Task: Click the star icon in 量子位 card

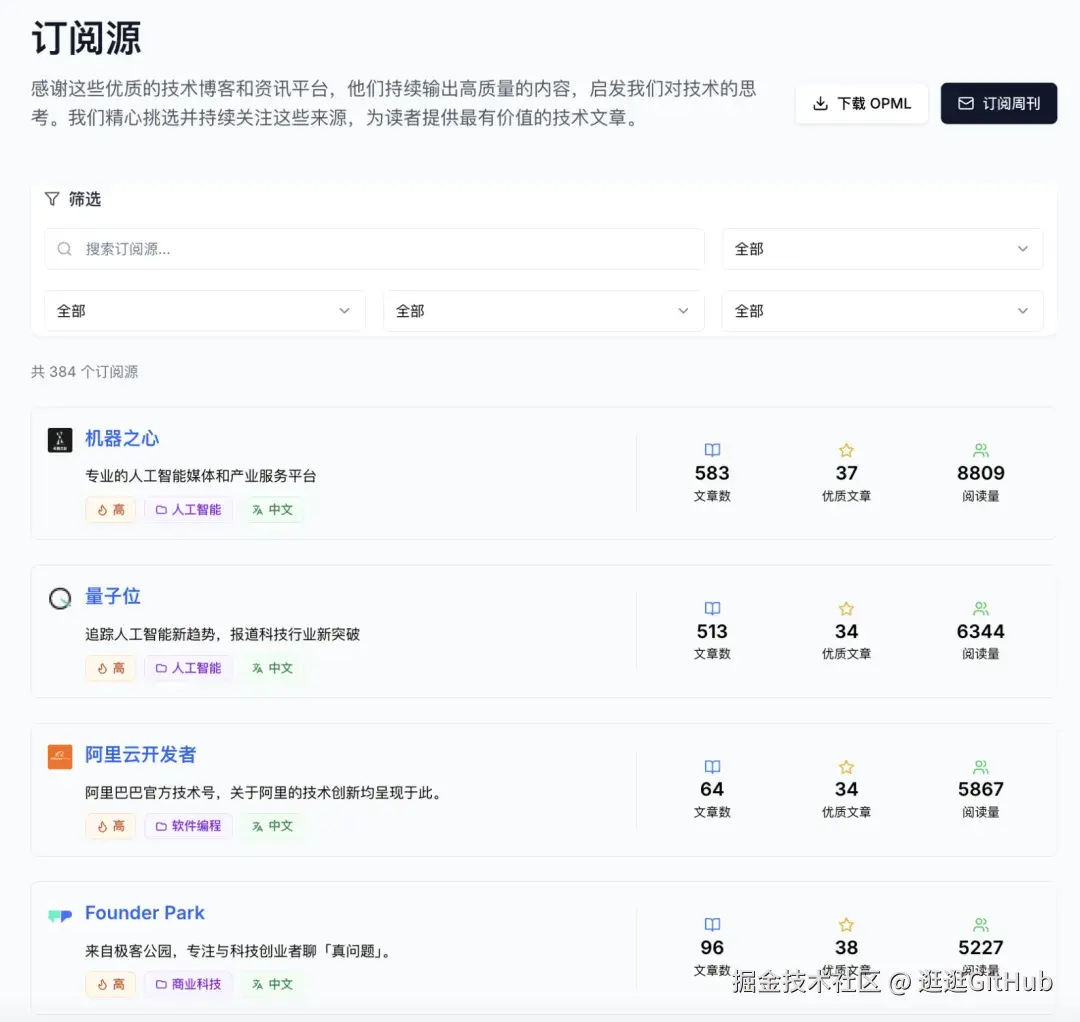Action: [847, 609]
